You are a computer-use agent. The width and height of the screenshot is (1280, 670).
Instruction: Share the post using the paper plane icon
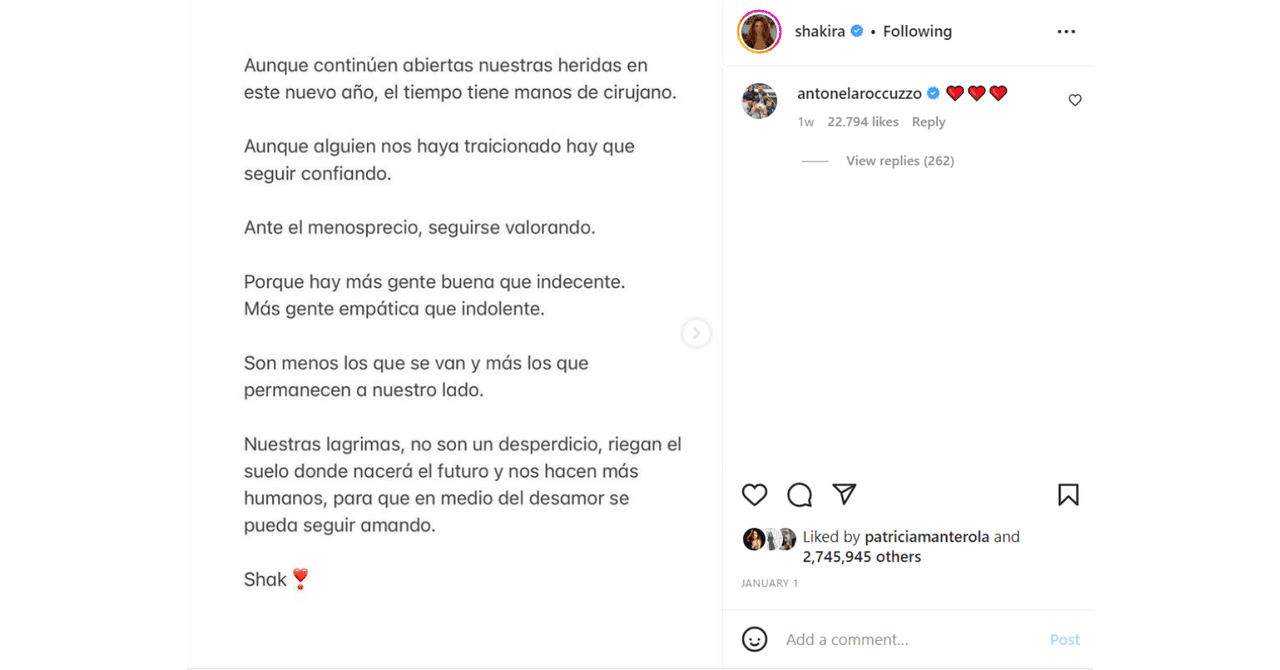[x=845, y=494]
